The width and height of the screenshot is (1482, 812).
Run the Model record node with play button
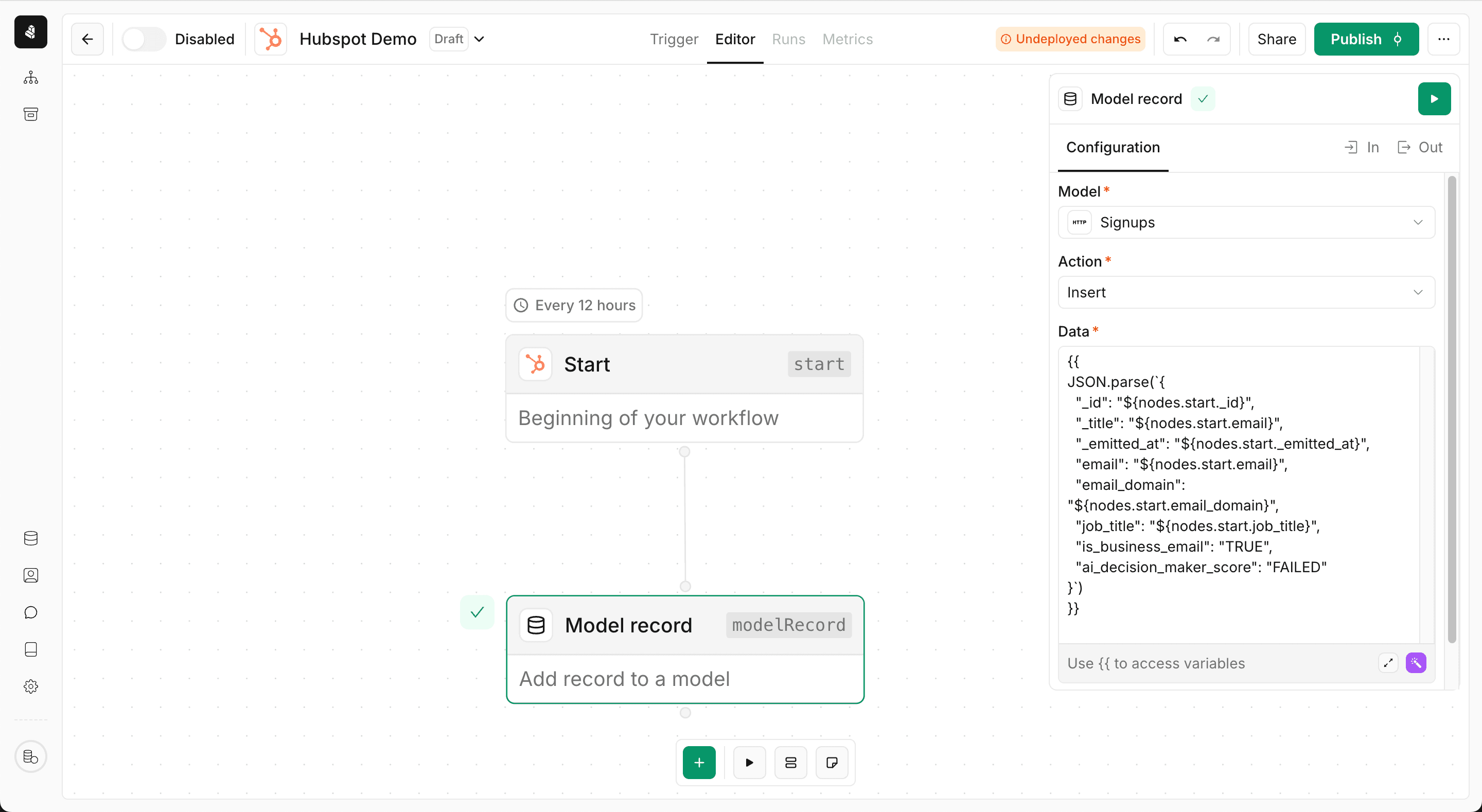(1434, 99)
